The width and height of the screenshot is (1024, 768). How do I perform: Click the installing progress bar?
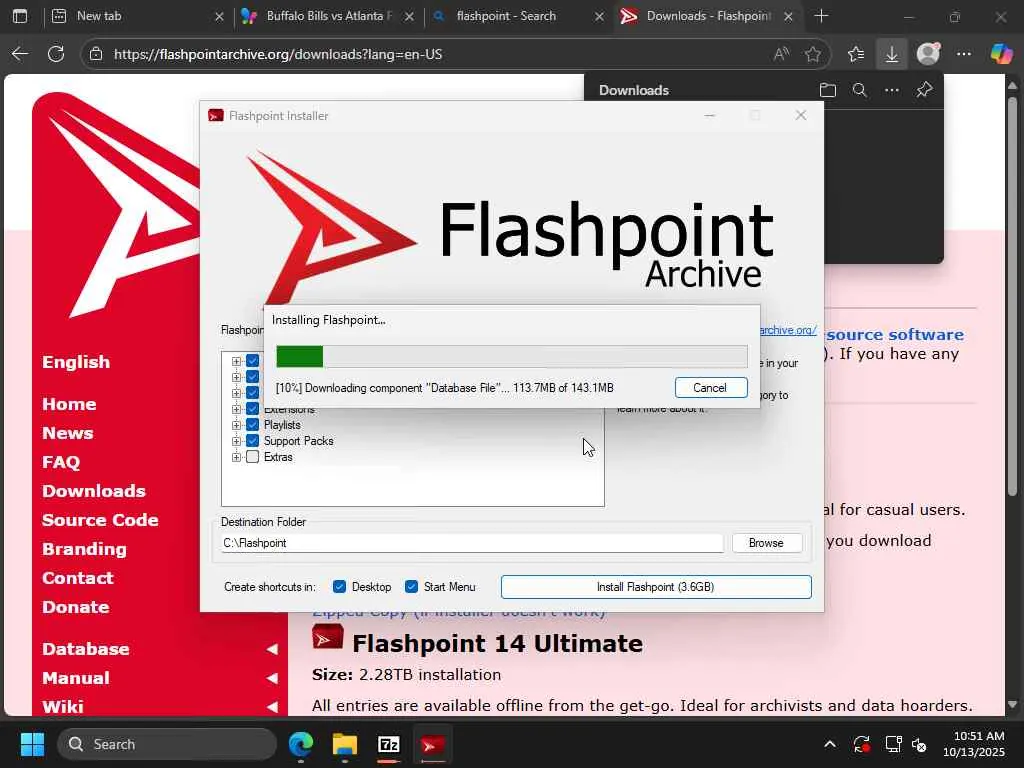[x=511, y=357]
